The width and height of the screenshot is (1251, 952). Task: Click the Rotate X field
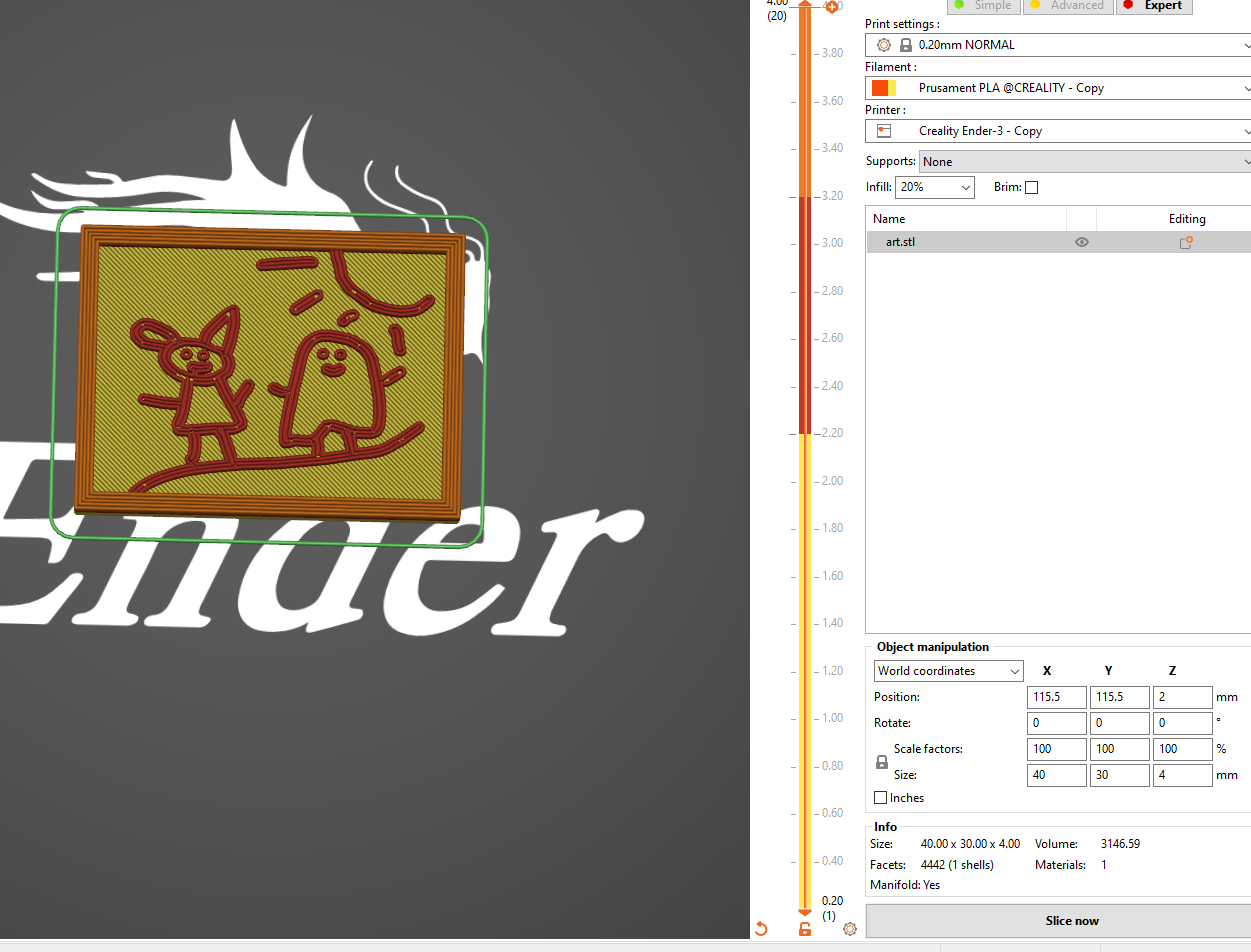pyautogui.click(x=1057, y=723)
